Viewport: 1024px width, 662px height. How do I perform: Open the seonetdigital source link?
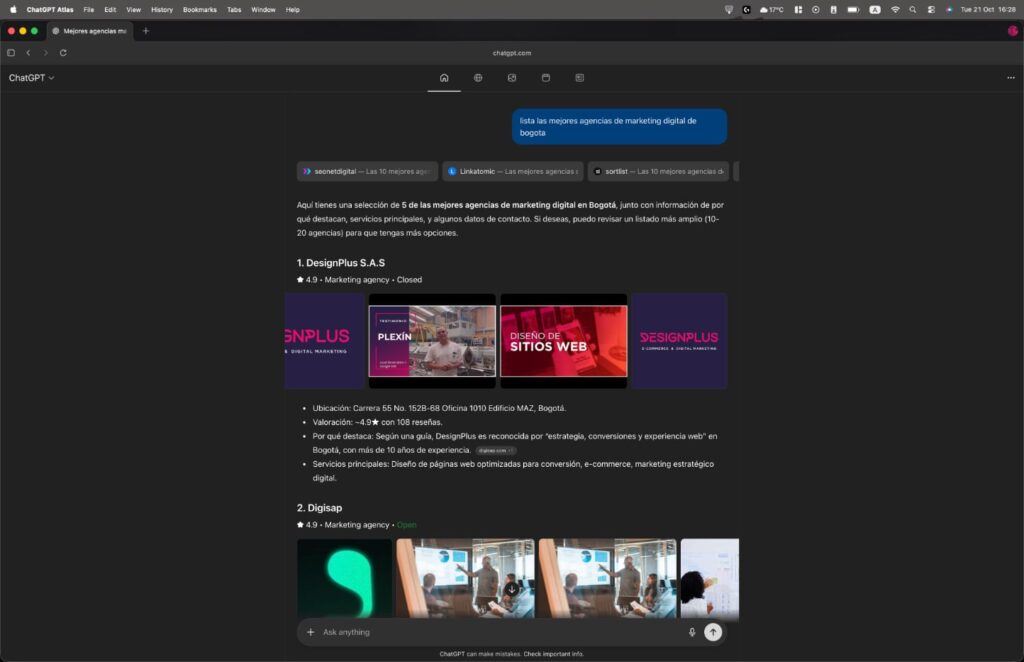coord(367,171)
